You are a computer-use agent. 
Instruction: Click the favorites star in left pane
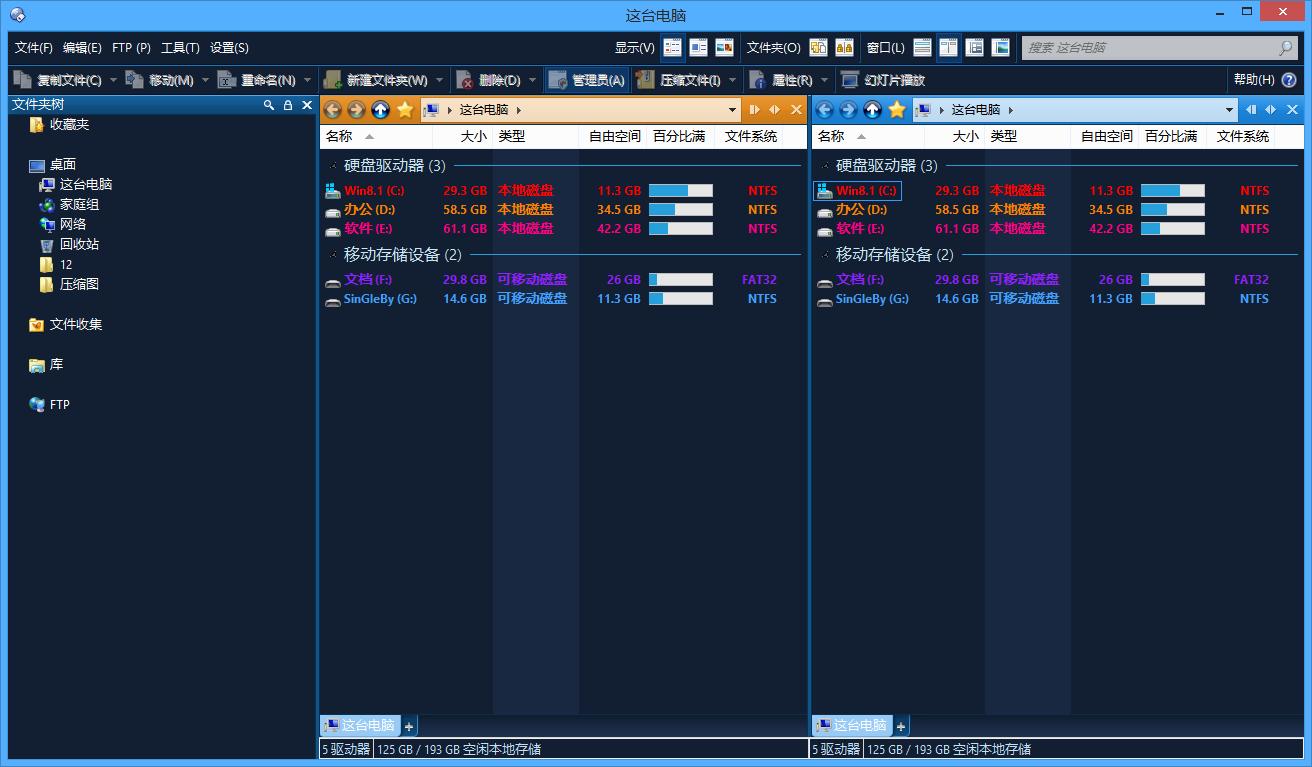404,110
